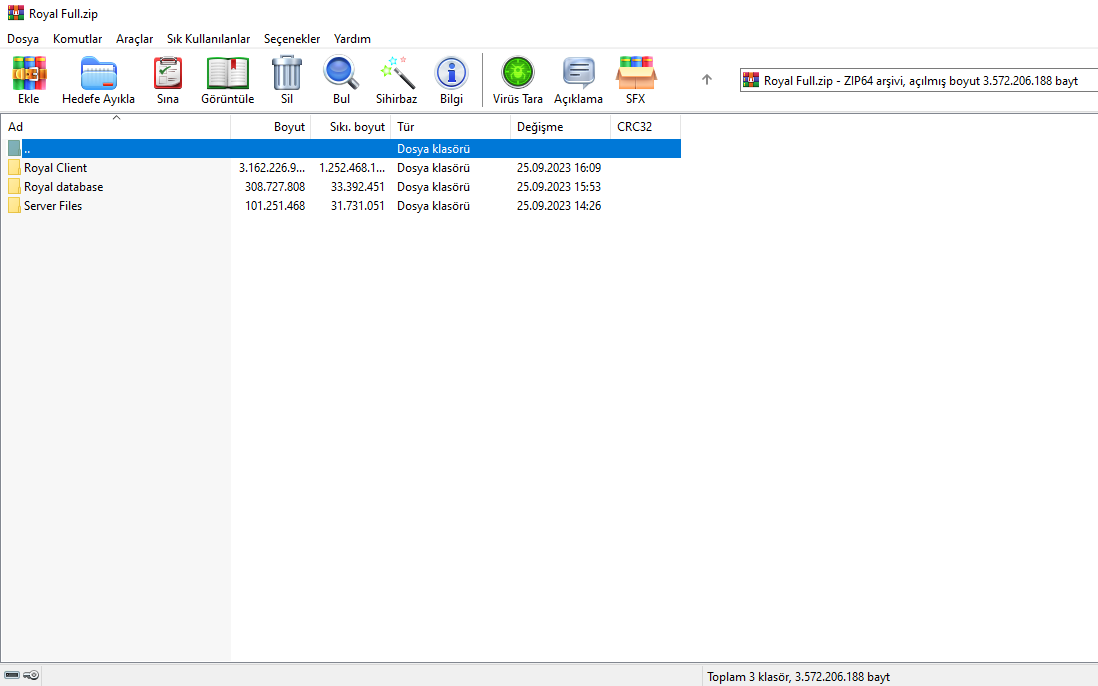Run Virüs Tara virus scan
Screen dimensions: 1098x686
click(517, 73)
